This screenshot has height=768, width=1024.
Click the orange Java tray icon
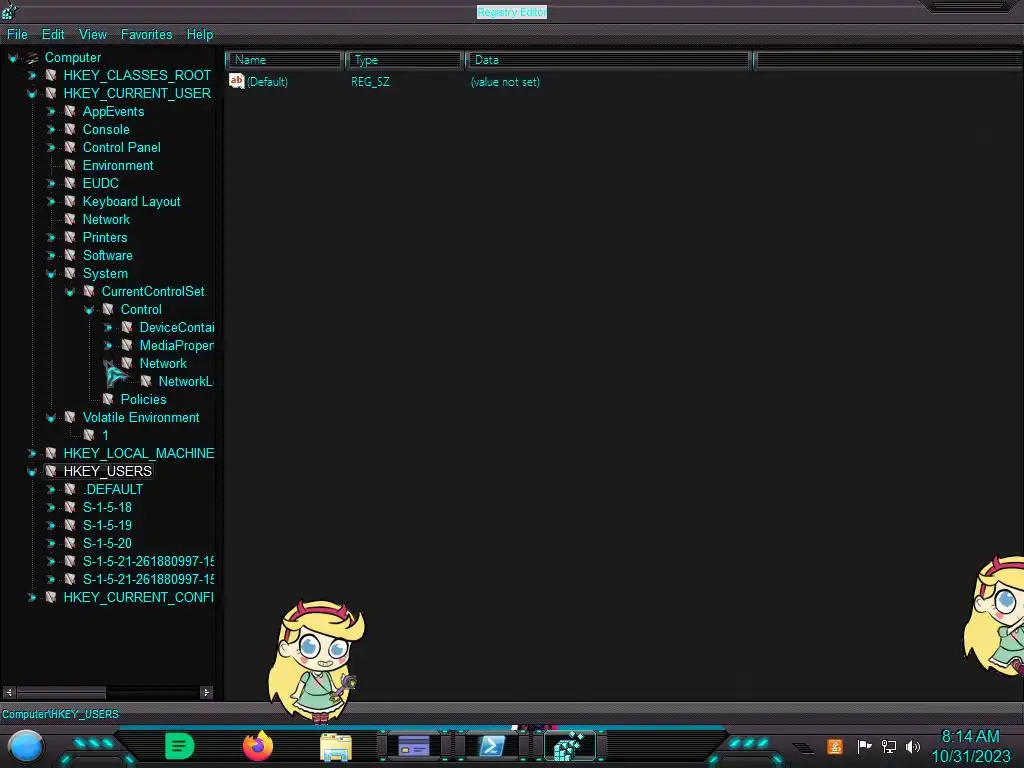click(835, 746)
